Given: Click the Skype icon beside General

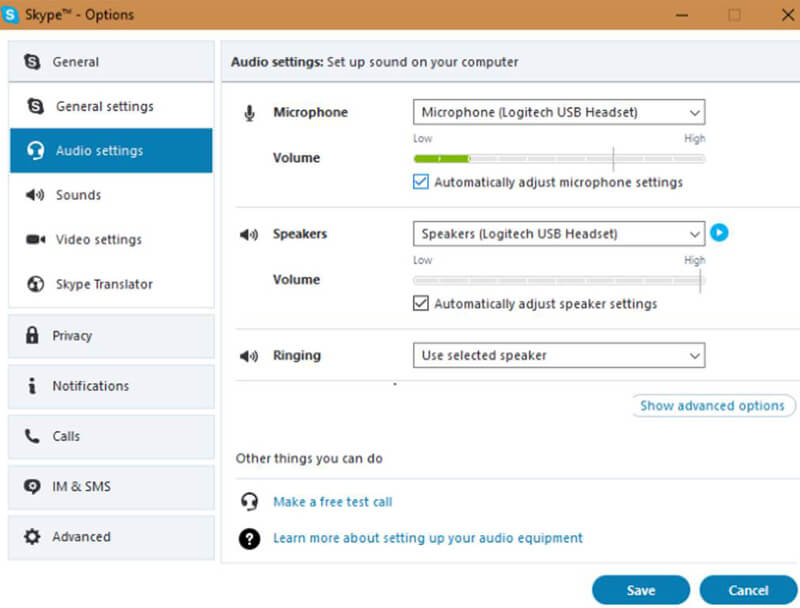Looking at the screenshot, I should click(x=32, y=62).
